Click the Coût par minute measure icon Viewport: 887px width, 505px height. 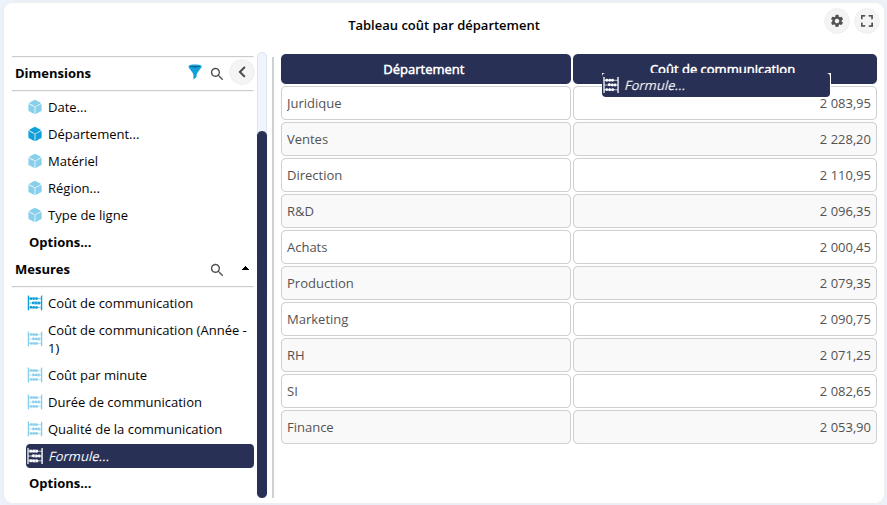(x=35, y=376)
